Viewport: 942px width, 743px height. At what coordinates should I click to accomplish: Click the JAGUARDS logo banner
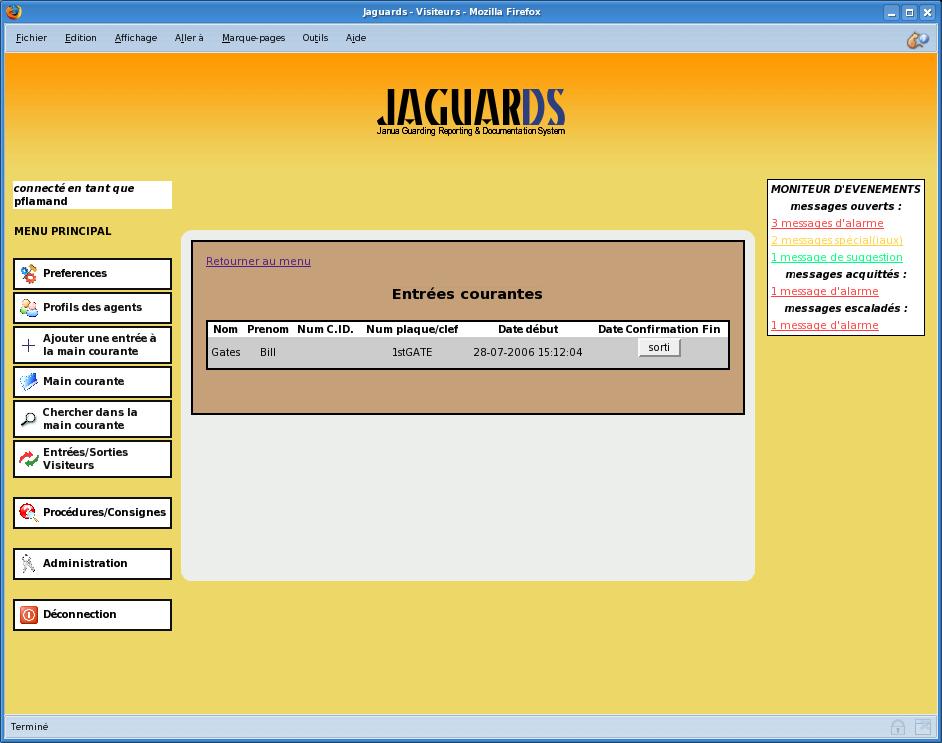(471, 112)
